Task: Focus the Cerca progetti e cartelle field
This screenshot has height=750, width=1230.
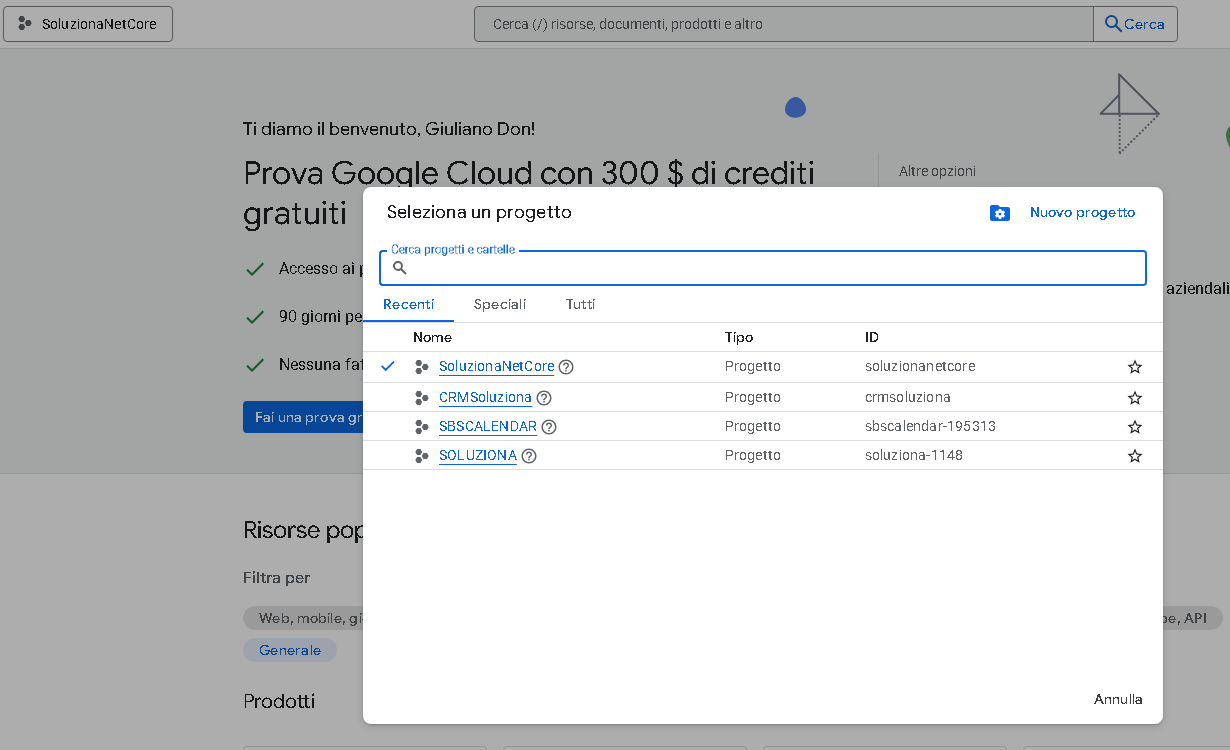Action: point(770,268)
